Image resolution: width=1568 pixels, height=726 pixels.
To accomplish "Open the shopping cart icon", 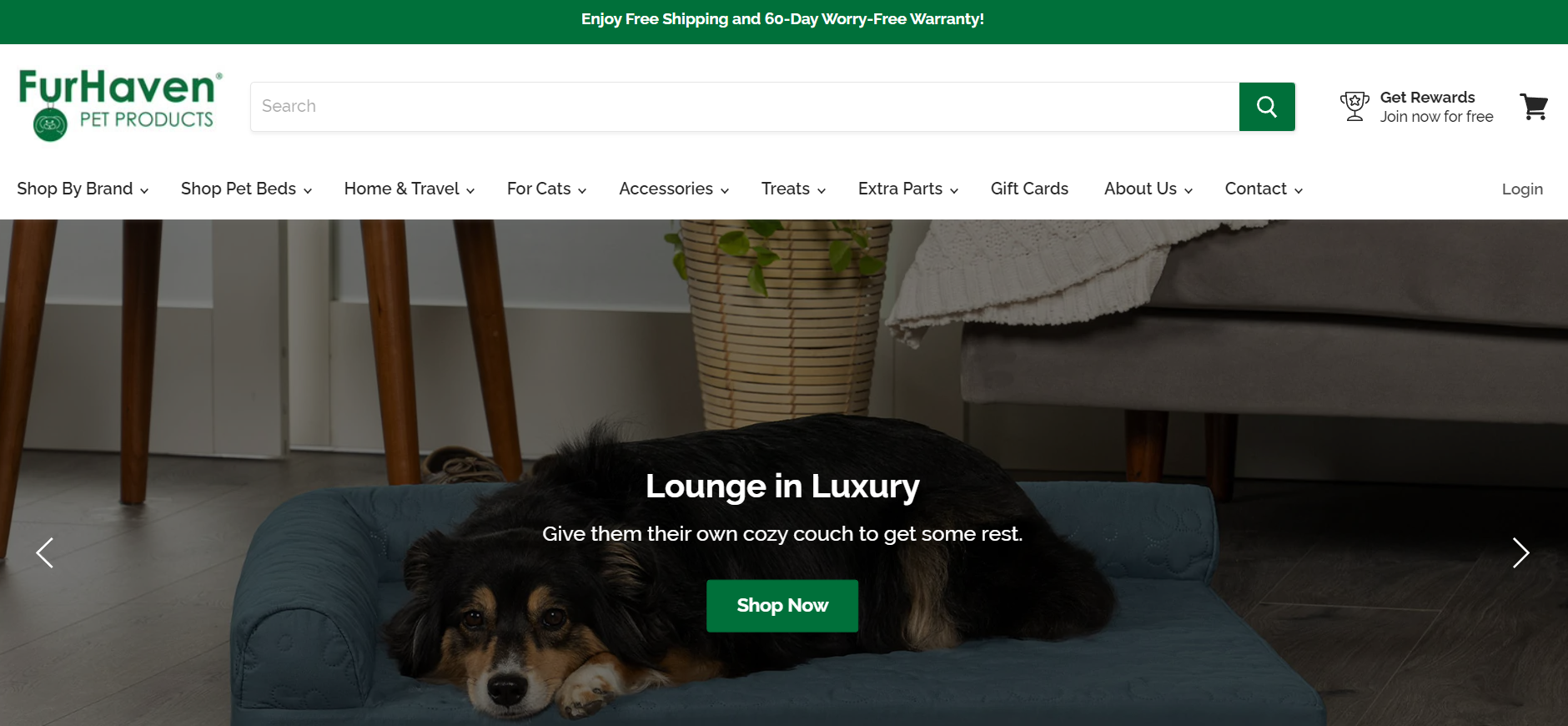I will coord(1534,107).
